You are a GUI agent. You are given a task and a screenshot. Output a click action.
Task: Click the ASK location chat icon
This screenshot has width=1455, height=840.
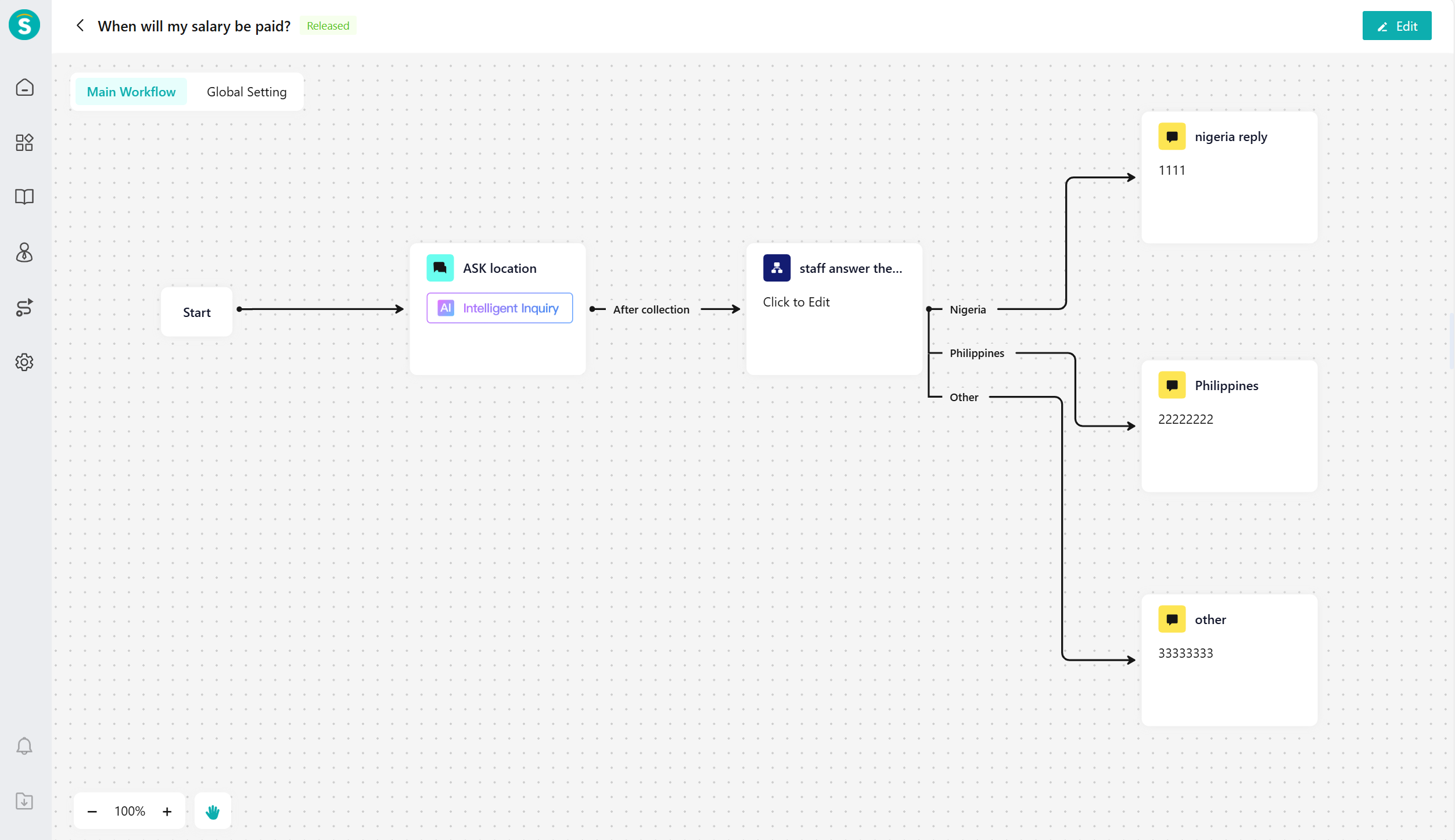[x=440, y=268]
